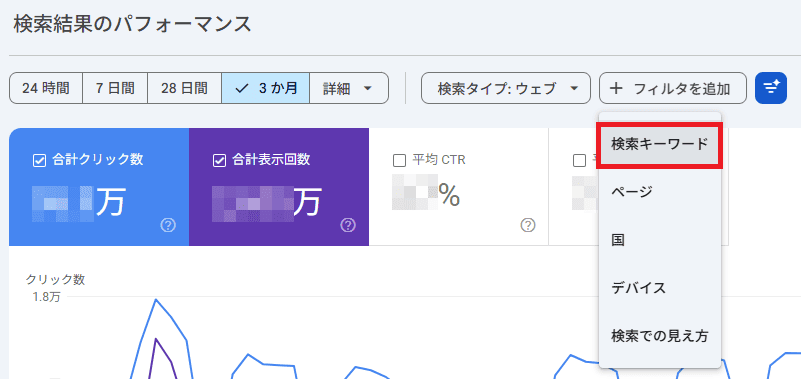Open the 検索タイプ: ウェブ dropdown
The image size is (801, 379).
tap(506, 88)
